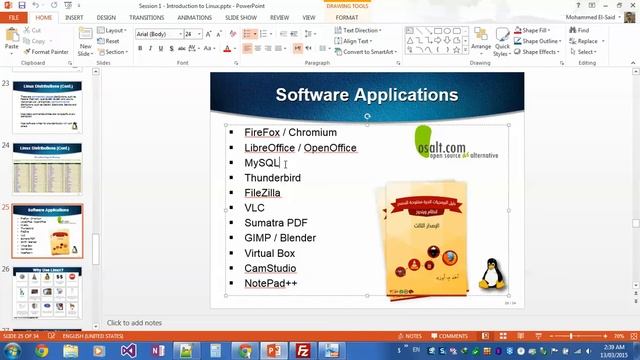This screenshot has width=640, height=360.
Task: Open the REVIEW tab
Action: (x=279, y=18)
